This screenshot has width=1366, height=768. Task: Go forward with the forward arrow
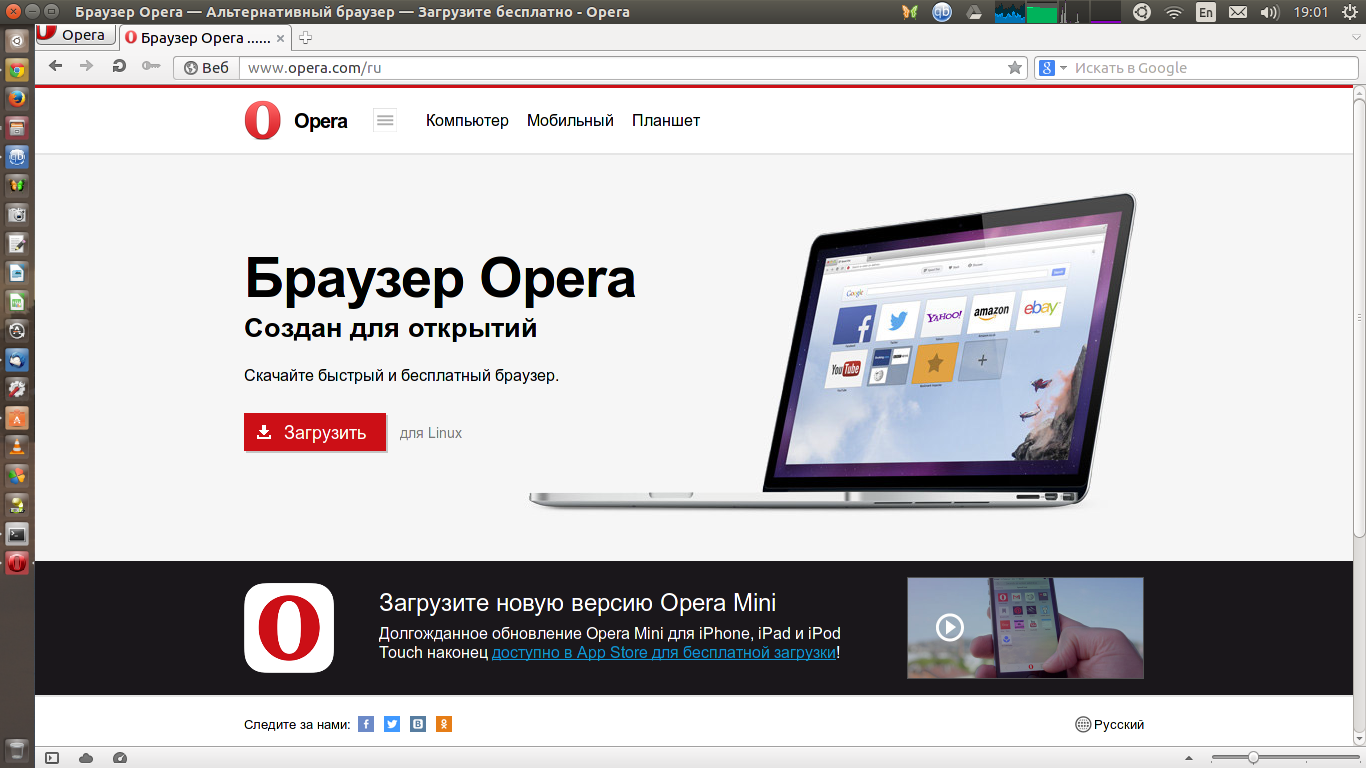coord(87,66)
